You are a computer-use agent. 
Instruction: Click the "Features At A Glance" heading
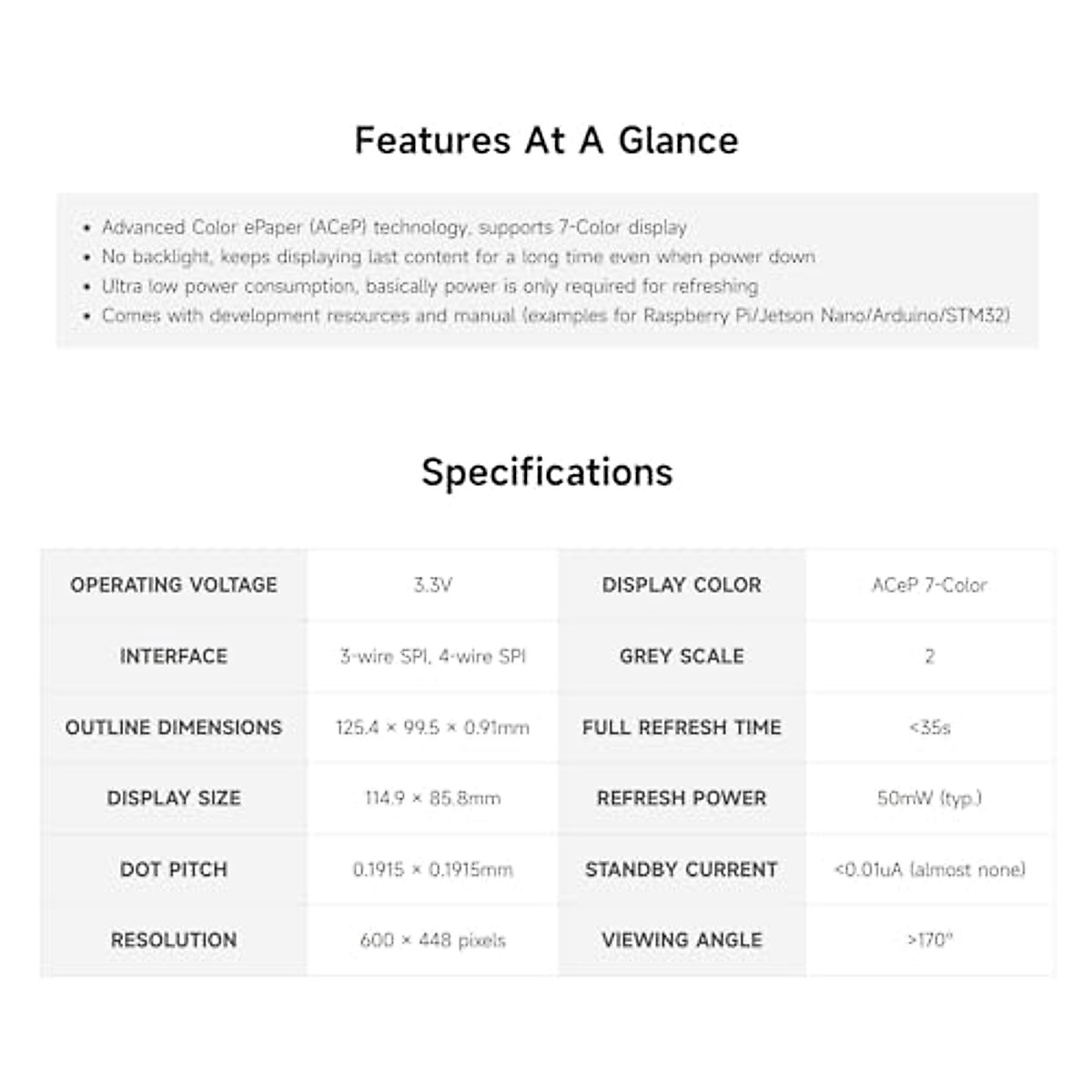[546, 141]
